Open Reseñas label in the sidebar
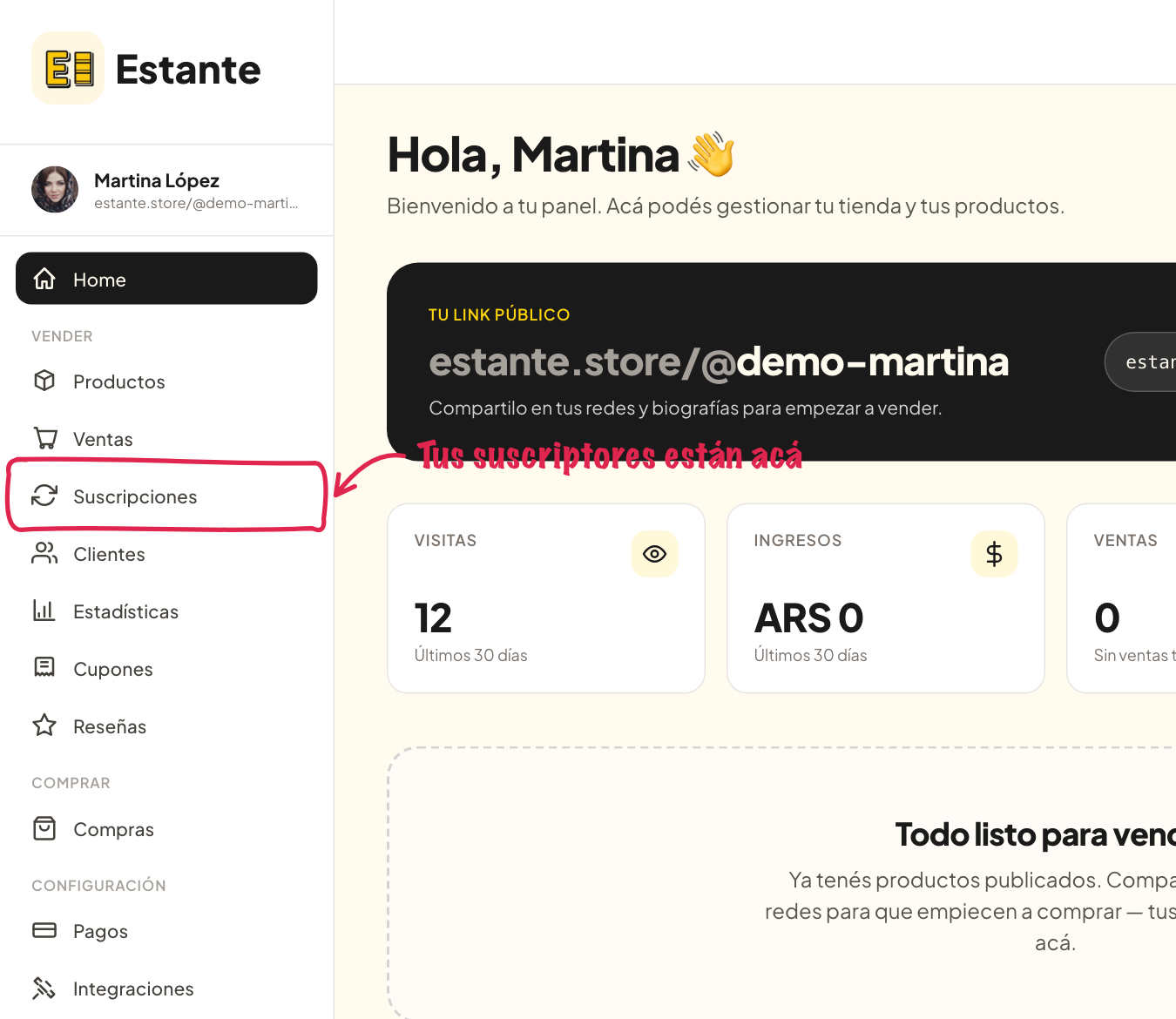 point(110,726)
